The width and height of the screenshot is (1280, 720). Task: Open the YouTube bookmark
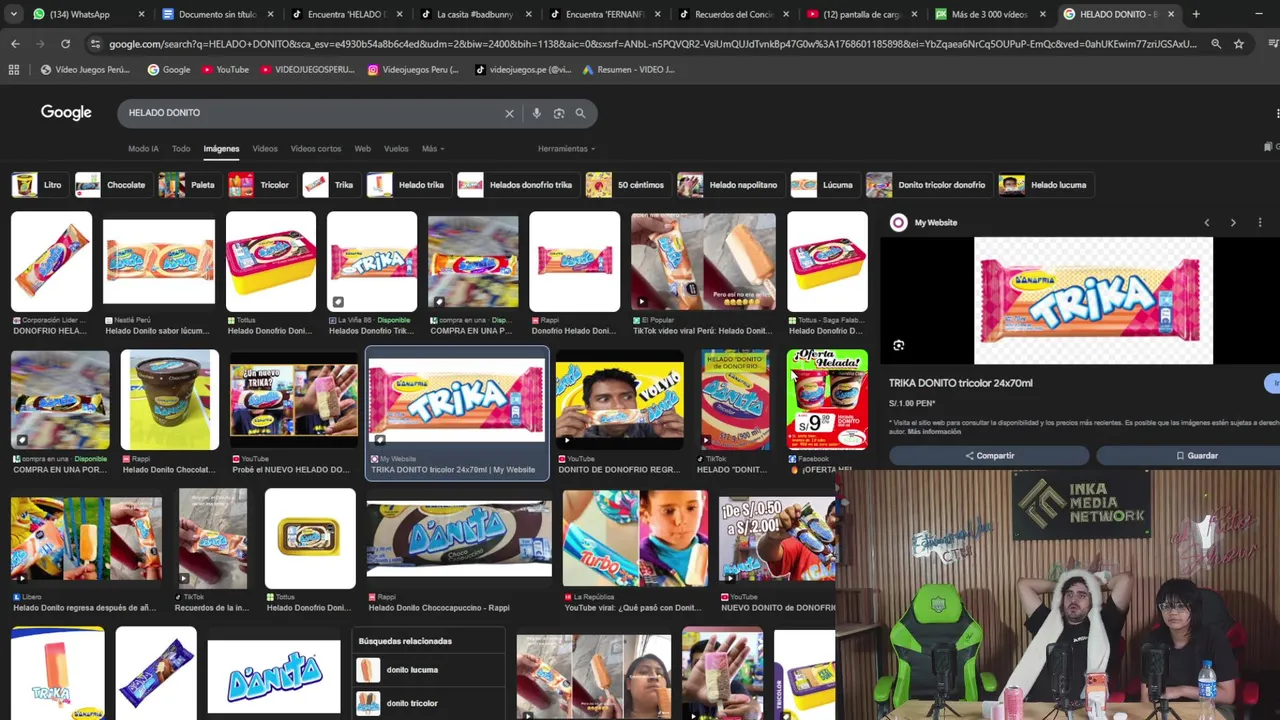click(225, 69)
